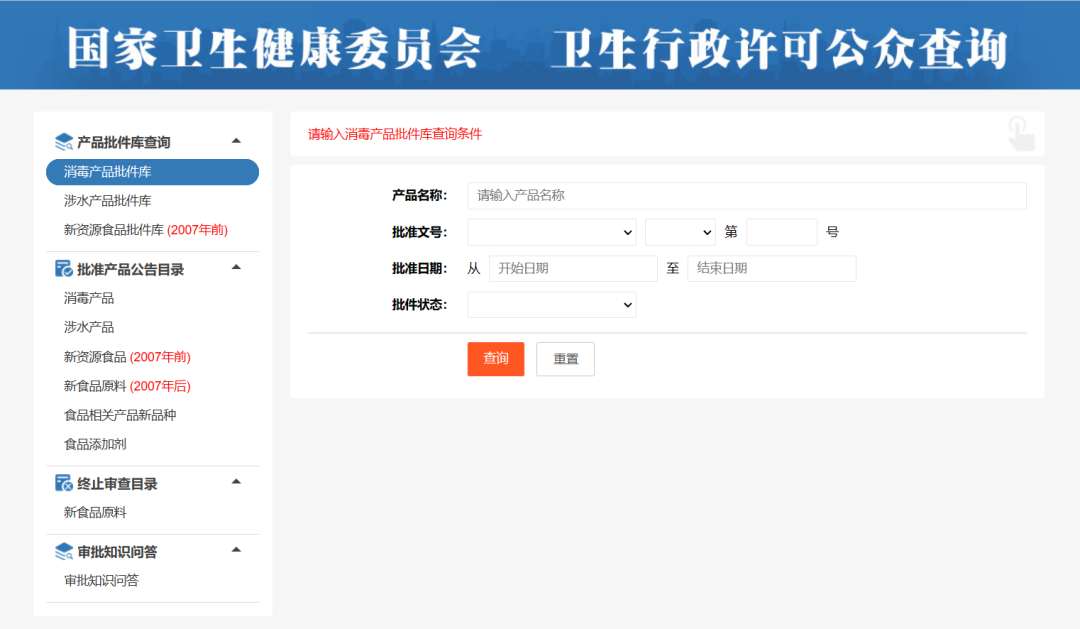This screenshot has width=1080, height=629.
Task: Open the first 批准文号 dropdown
Action: point(552,232)
